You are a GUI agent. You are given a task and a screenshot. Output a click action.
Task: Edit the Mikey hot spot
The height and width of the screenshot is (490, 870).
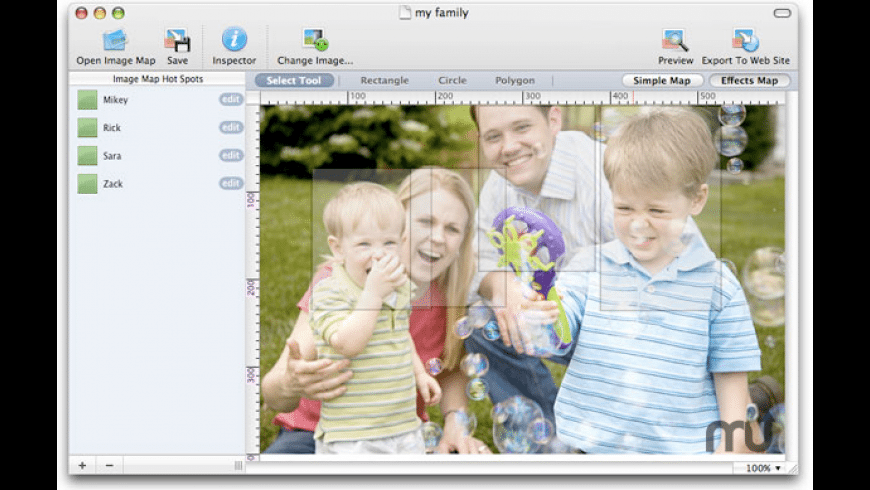pyautogui.click(x=231, y=99)
